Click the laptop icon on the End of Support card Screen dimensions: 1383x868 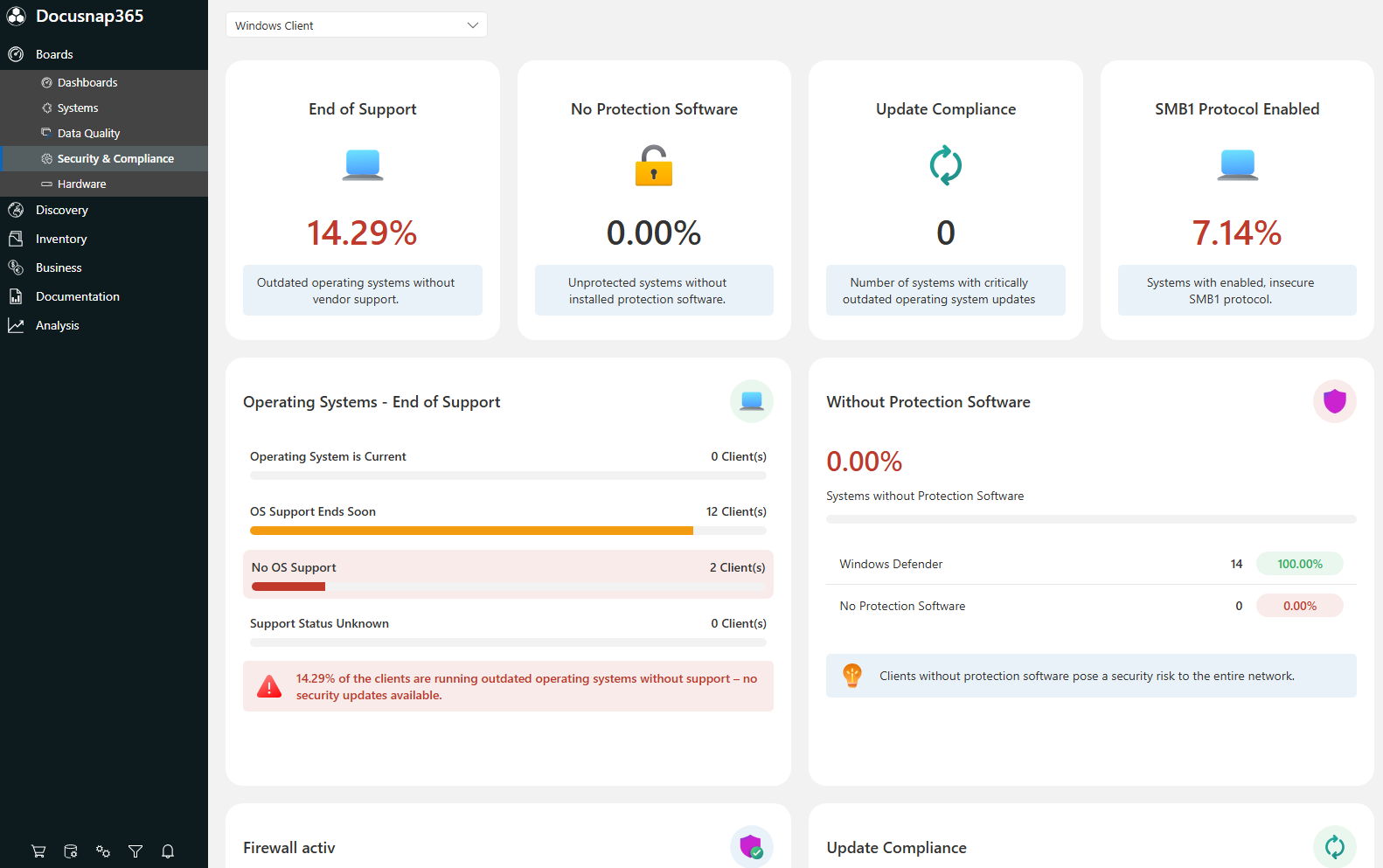pyautogui.click(x=363, y=165)
